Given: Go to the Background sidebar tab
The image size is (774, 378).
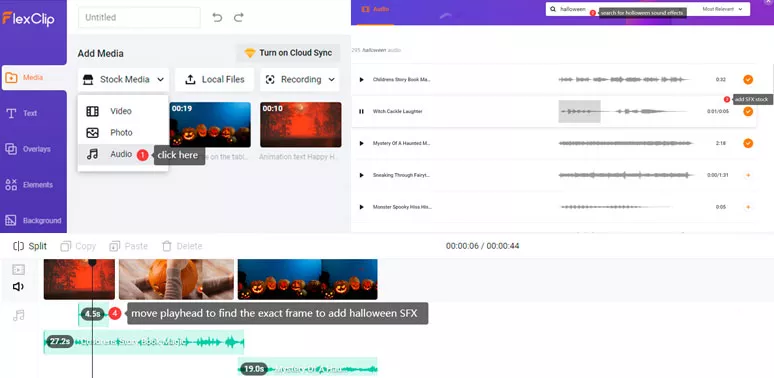Looking at the screenshot, I should (x=33, y=221).
